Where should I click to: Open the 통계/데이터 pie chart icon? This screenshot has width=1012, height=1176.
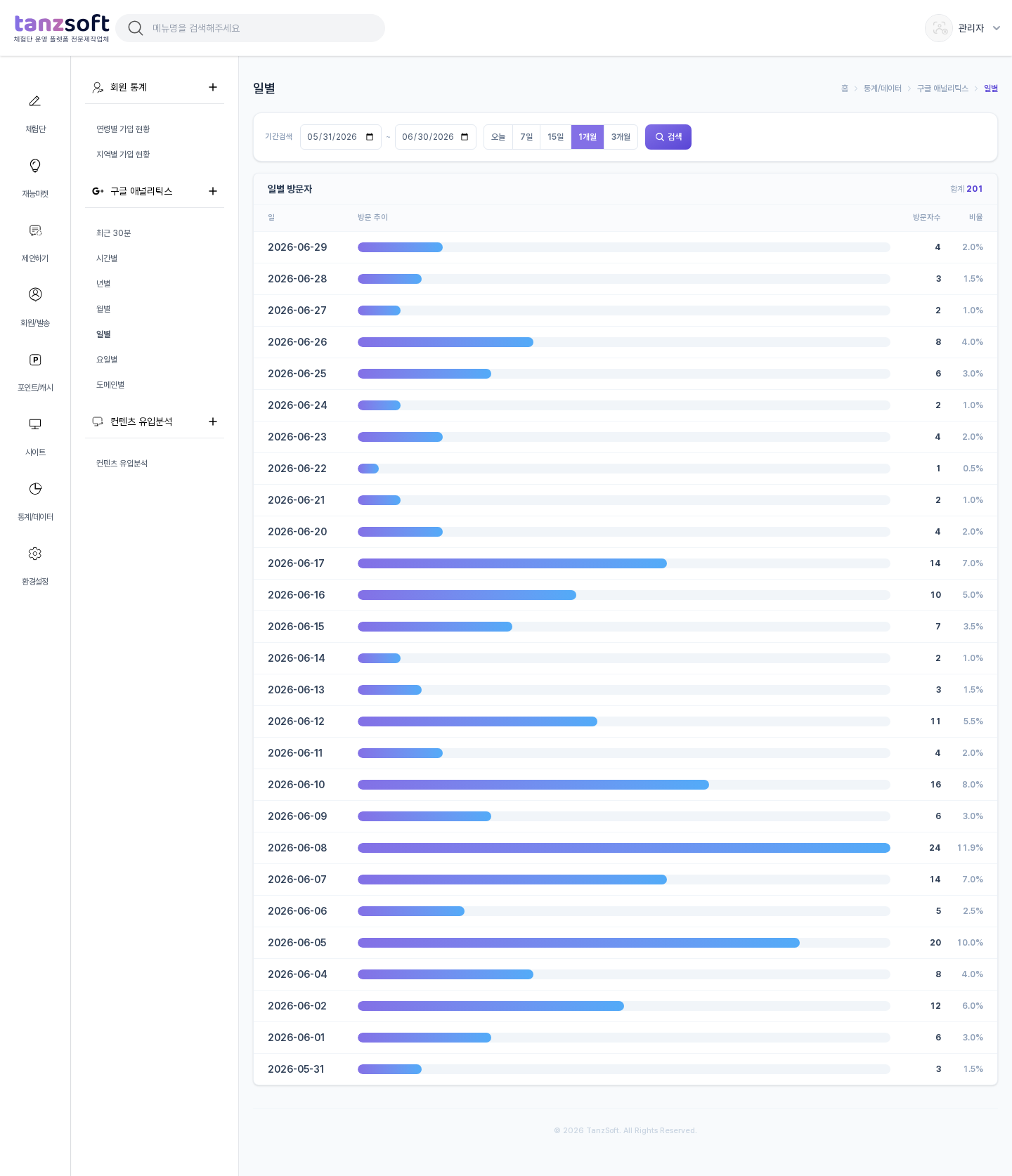pos(35,489)
